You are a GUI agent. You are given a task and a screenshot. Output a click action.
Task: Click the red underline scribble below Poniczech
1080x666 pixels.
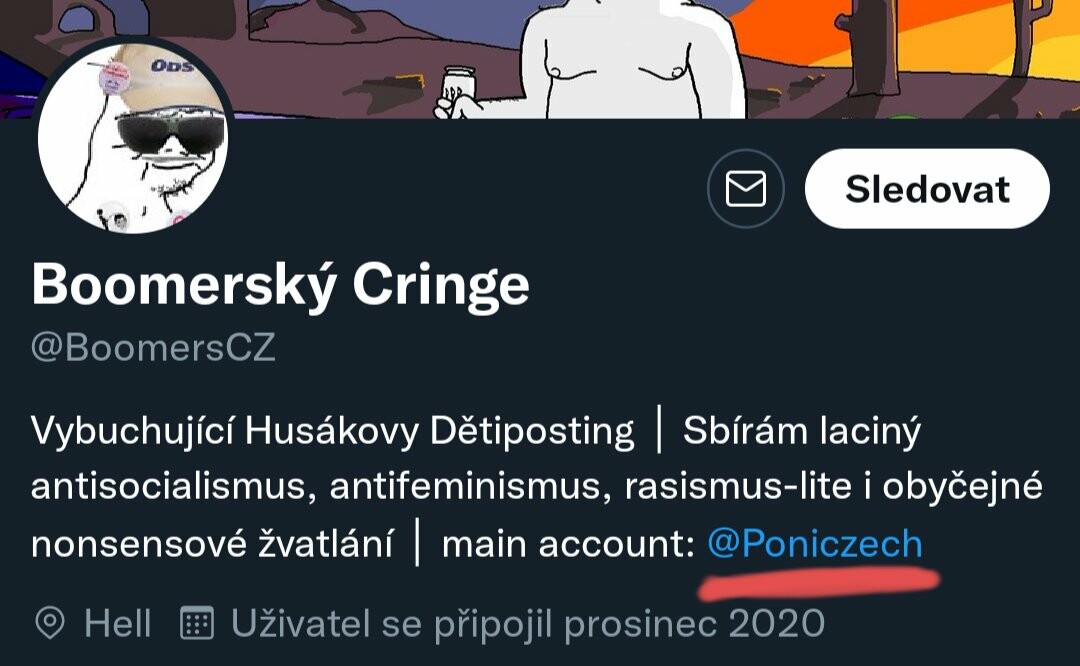point(820,583)
